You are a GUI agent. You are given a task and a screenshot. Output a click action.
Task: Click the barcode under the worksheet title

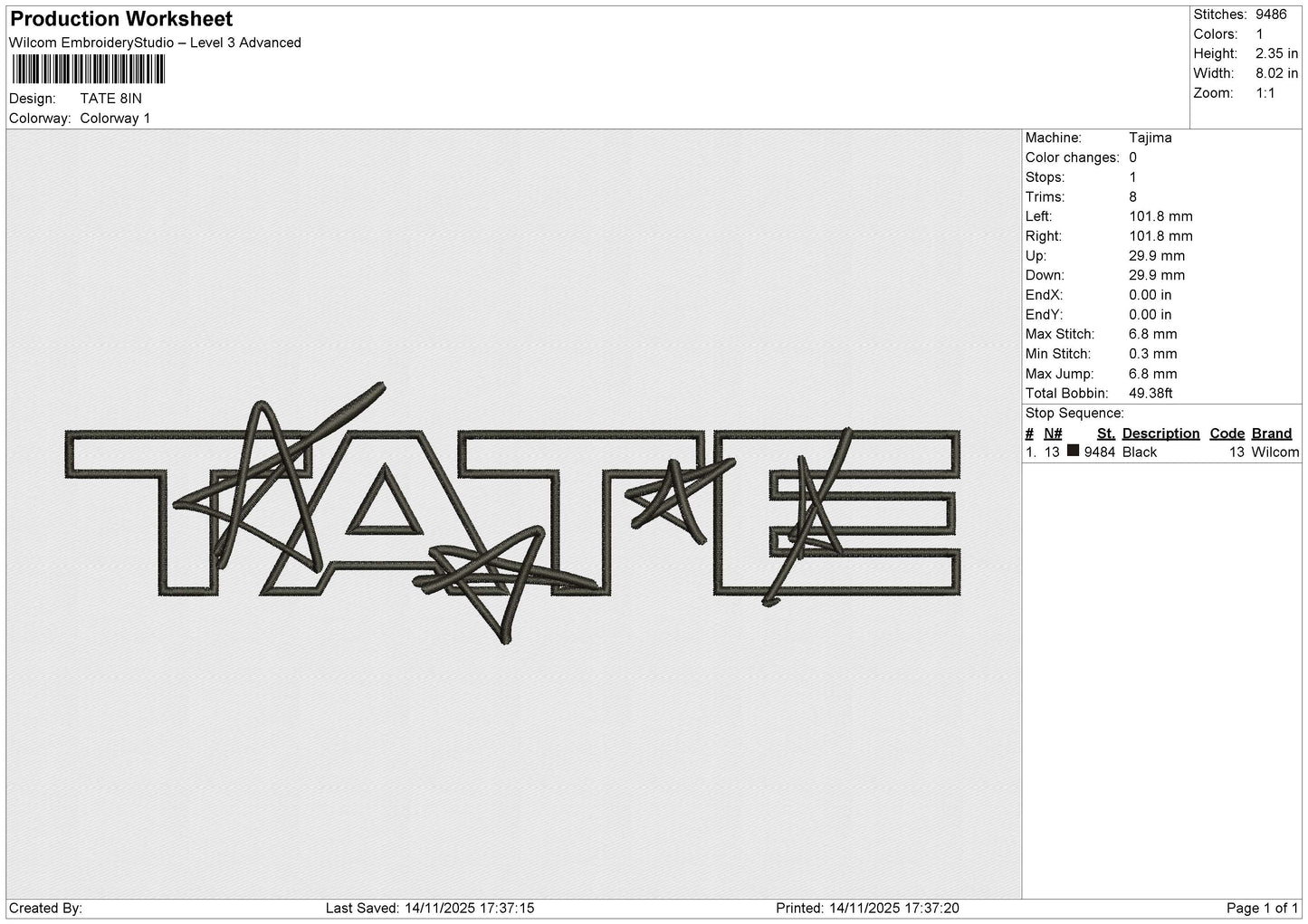pos(89,70)
